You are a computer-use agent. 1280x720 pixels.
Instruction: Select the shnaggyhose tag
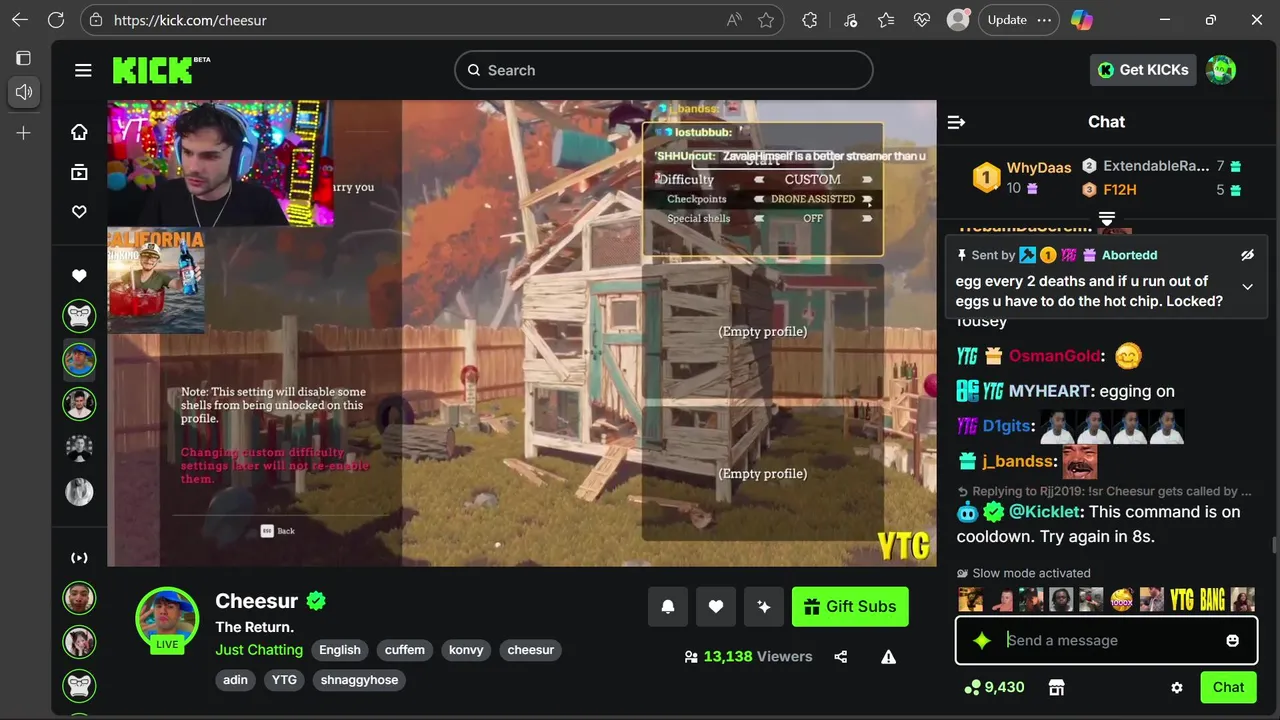pos(360,680)
